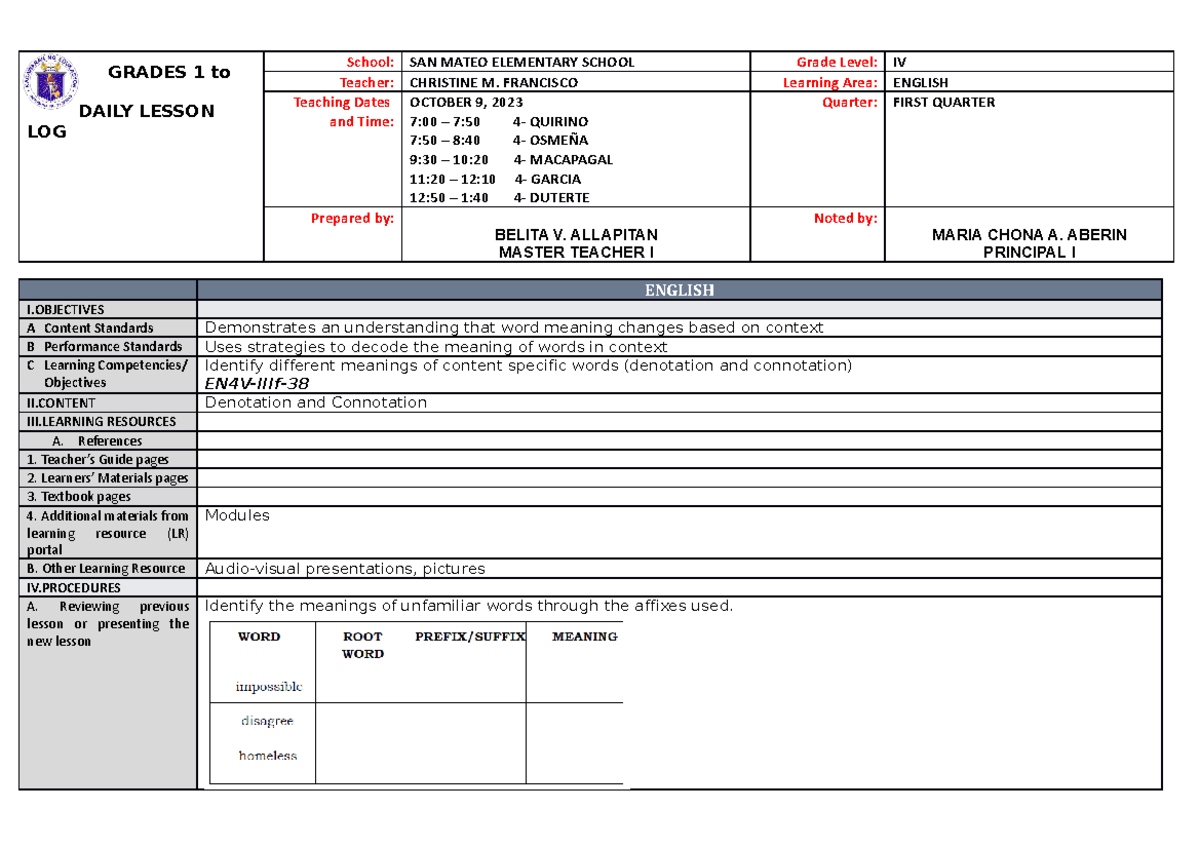Click the Learning Area value ENGLISH

pos(913,82)
